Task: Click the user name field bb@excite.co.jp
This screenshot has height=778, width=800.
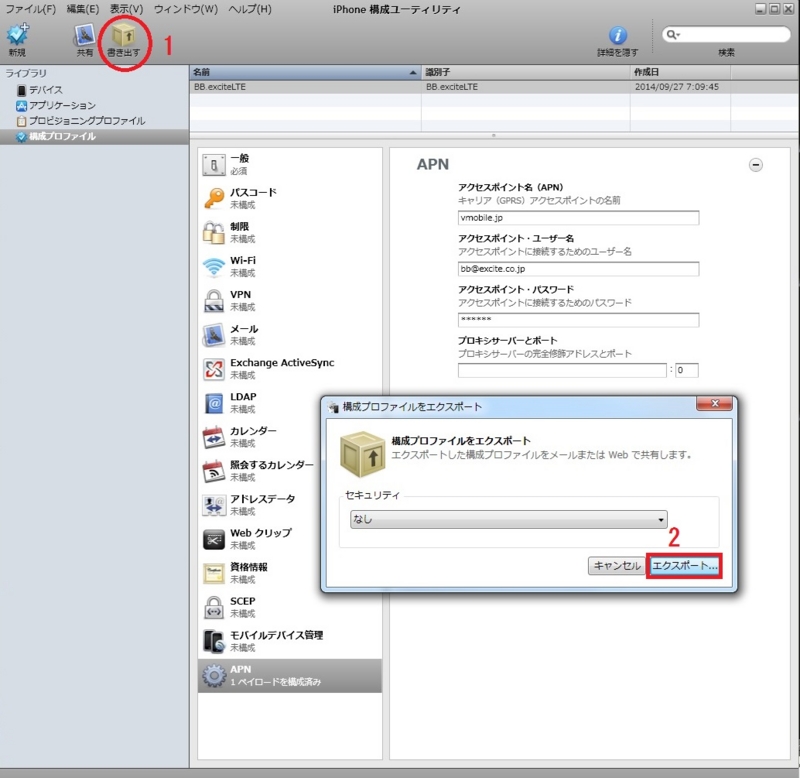Action: [578, 269]
